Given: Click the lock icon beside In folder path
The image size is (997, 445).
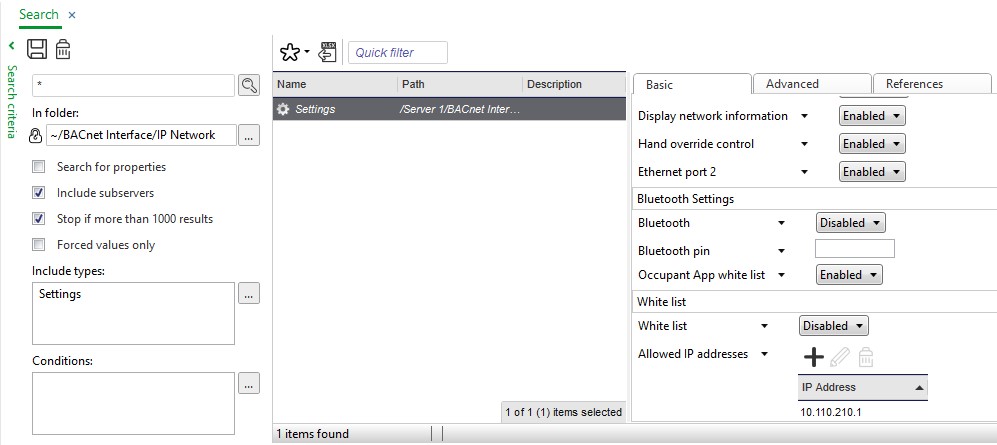Looking at the screenshot, I should (x=37, y=135).
